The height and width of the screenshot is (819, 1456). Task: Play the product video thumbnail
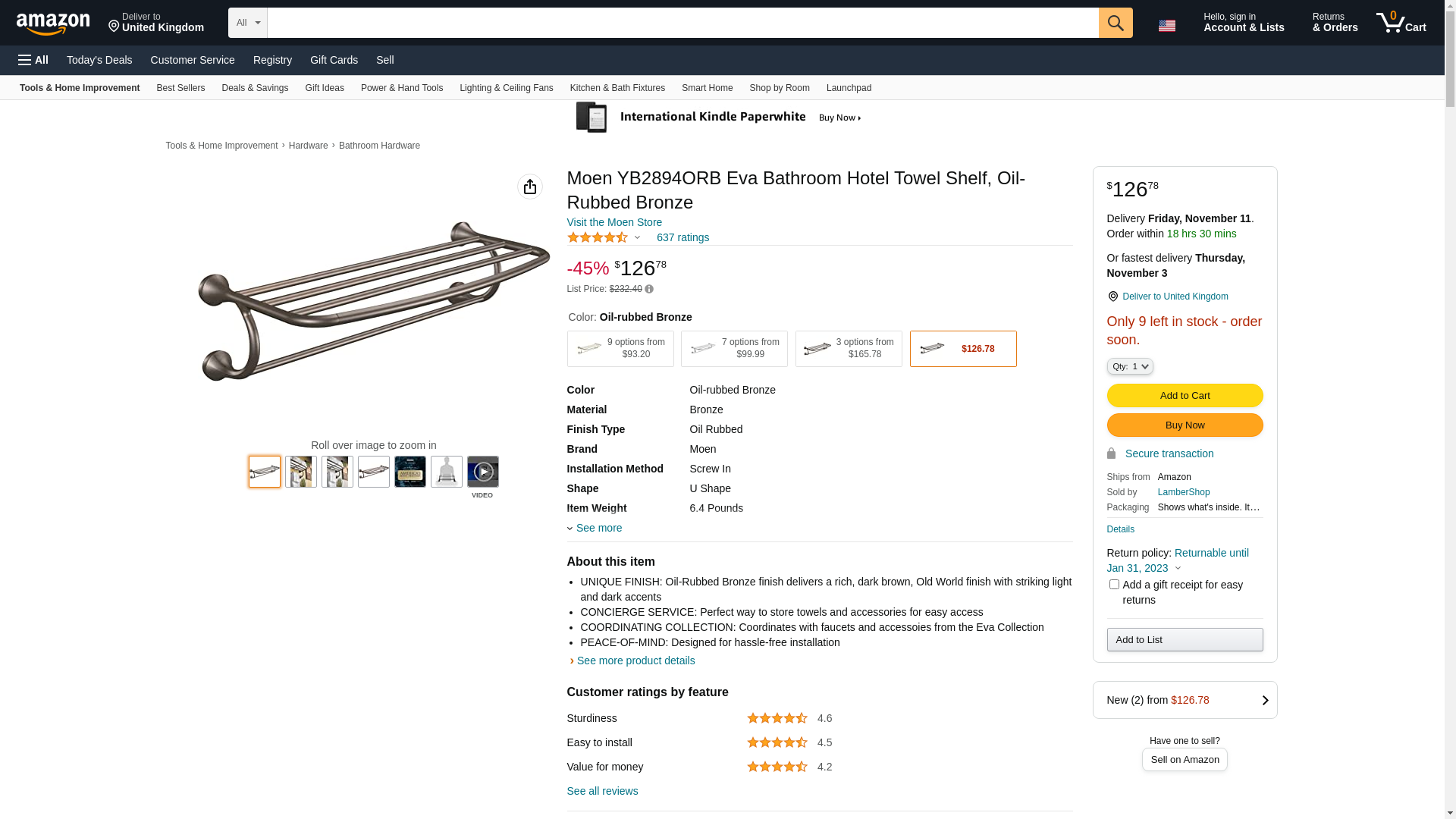[483, 472]
